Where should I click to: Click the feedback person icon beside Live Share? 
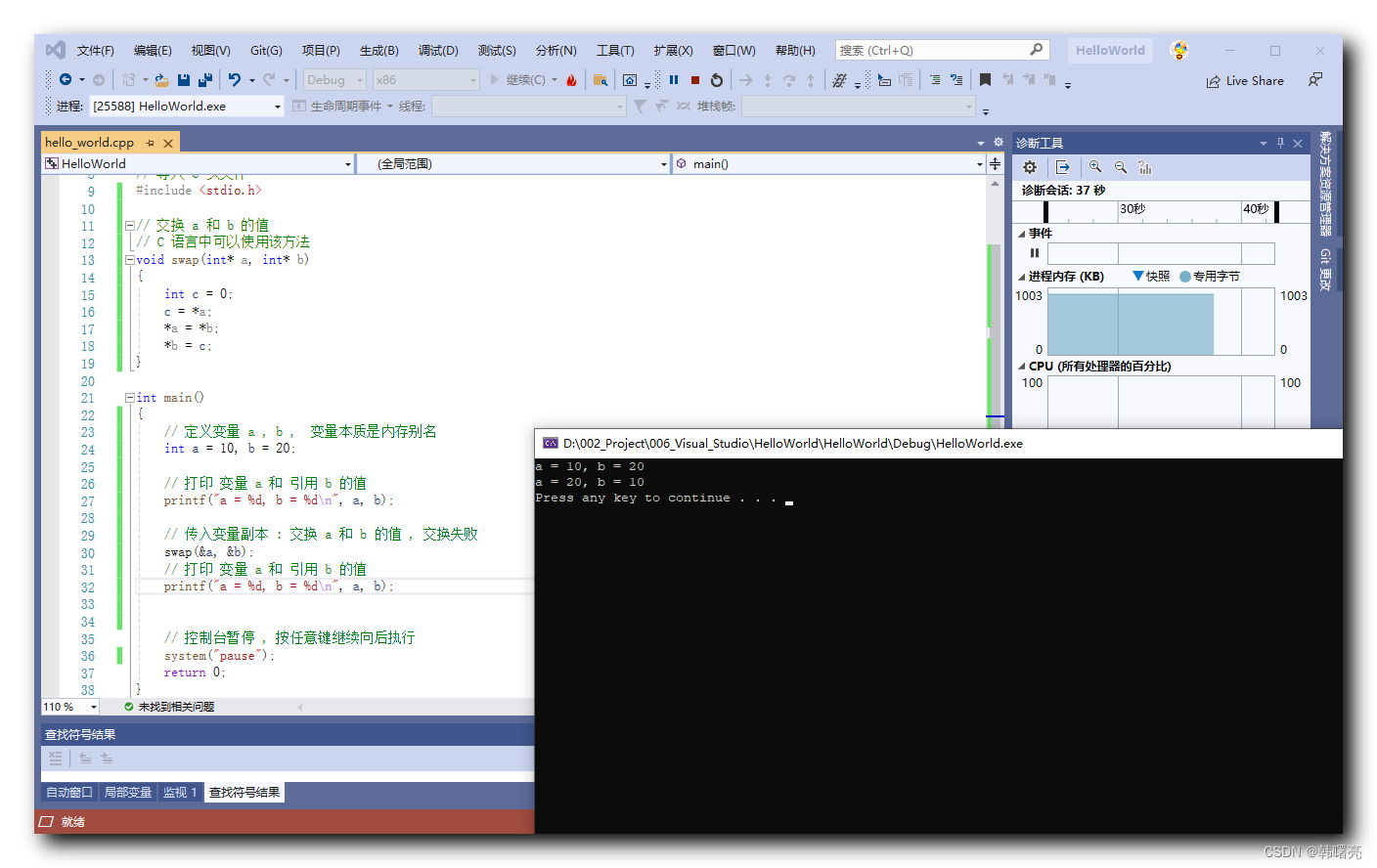click(1315, 80)
